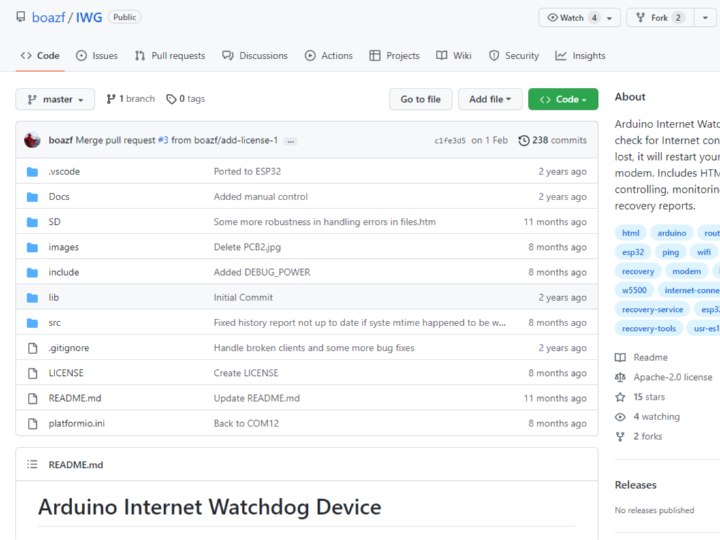Open the .vscode folder icon
Image resolution: width=720 pixels, height=540 pixels.
pos(32,172)
